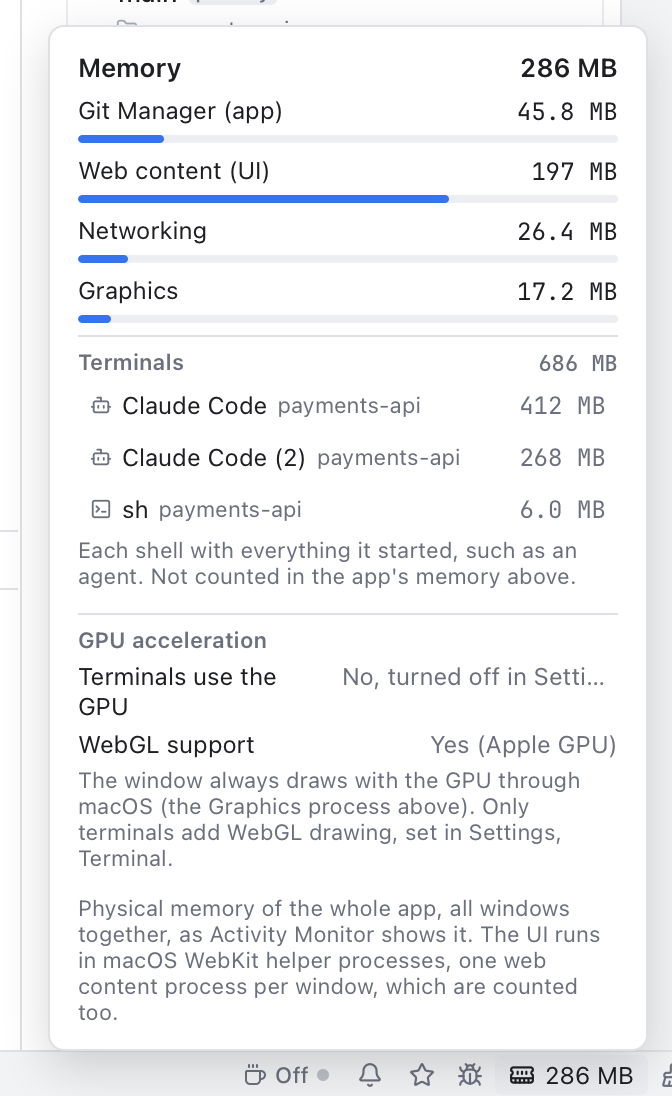Click the Web content (UI) memory bar
Viewport: 672px width, 1096px height.
click(x=348, y=199)
